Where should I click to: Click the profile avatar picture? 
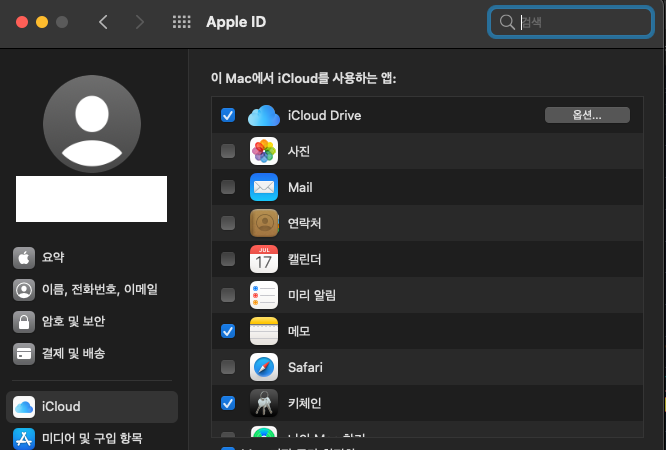point(92,124)
